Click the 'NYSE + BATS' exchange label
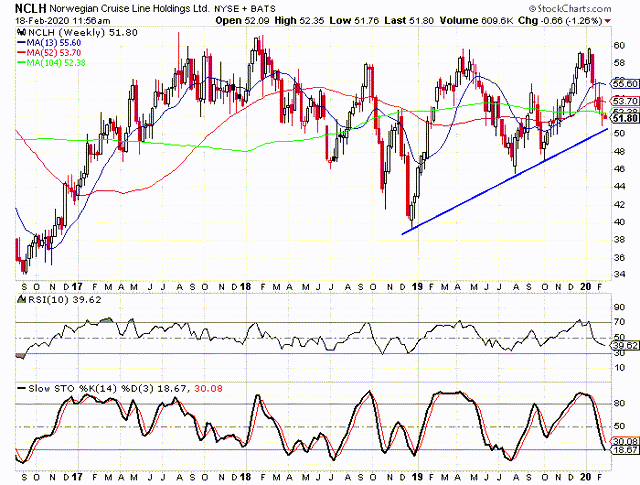 [x=245, y=9]
